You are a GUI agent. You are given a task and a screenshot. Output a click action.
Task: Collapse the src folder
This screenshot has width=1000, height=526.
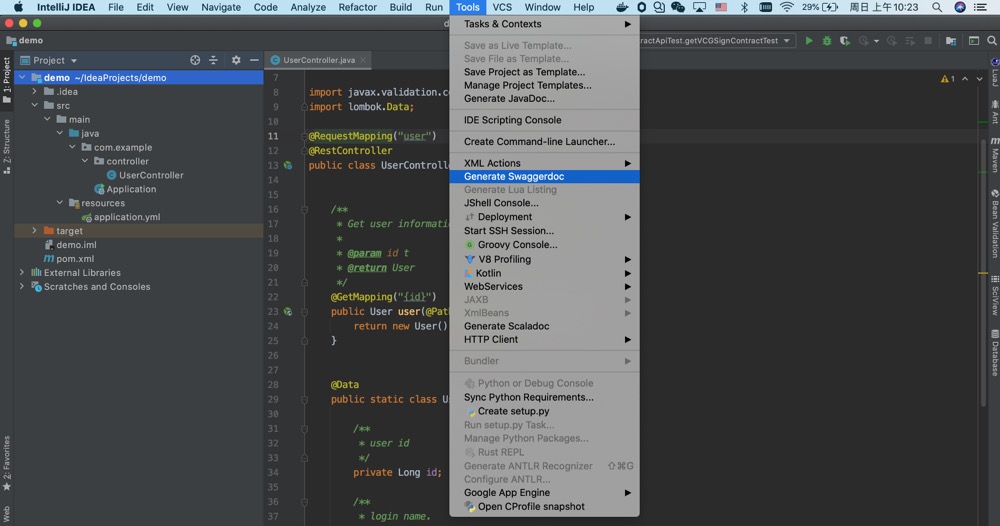point(34,105)
